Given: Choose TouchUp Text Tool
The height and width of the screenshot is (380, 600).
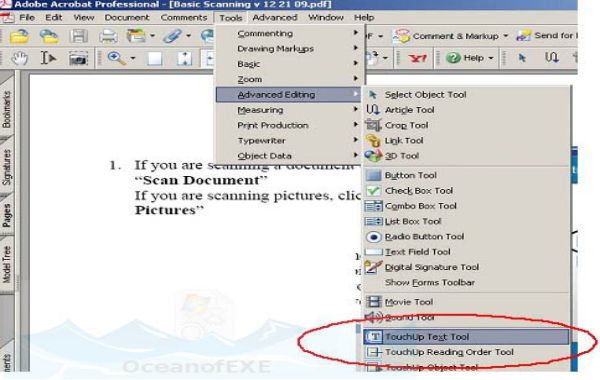Looking at the screenshot, I should tap(466, 337).
